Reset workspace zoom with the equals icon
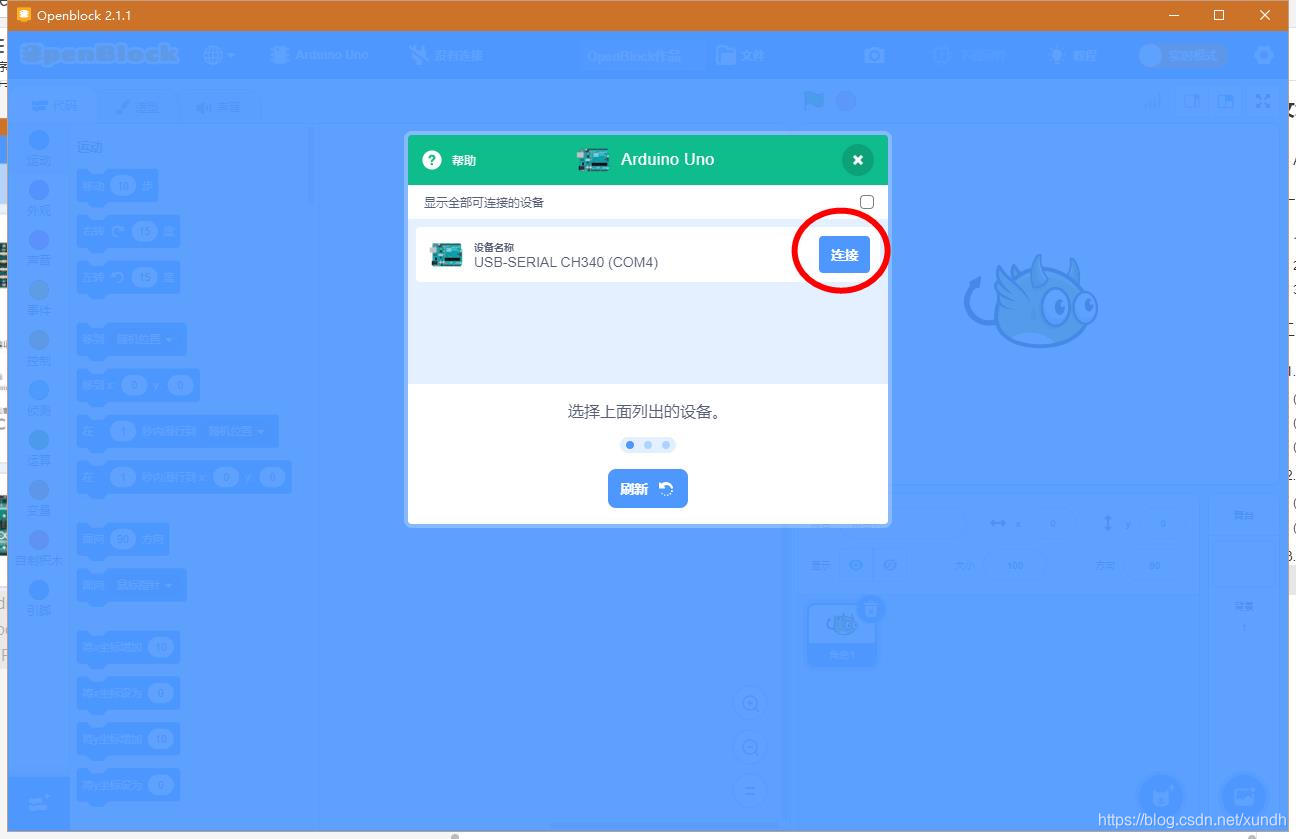 point(750,791)
